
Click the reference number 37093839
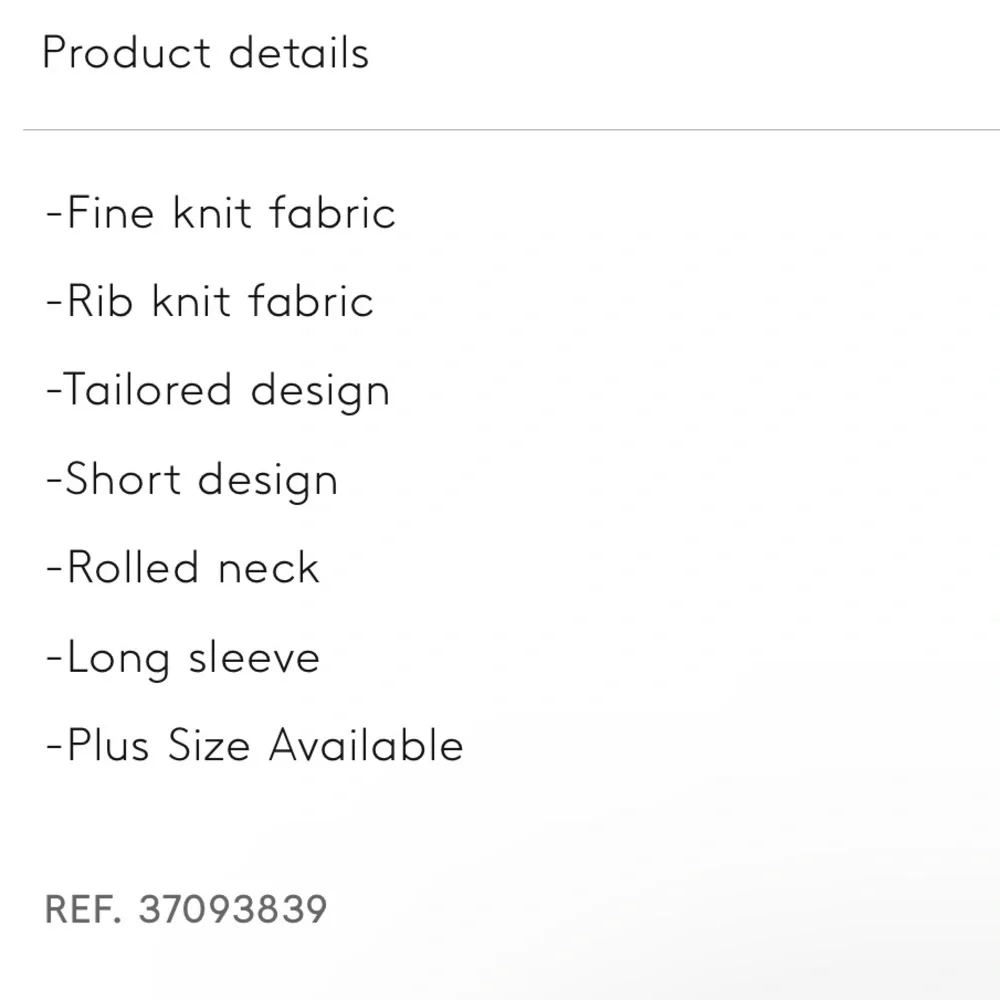click(x=233, y=909)
